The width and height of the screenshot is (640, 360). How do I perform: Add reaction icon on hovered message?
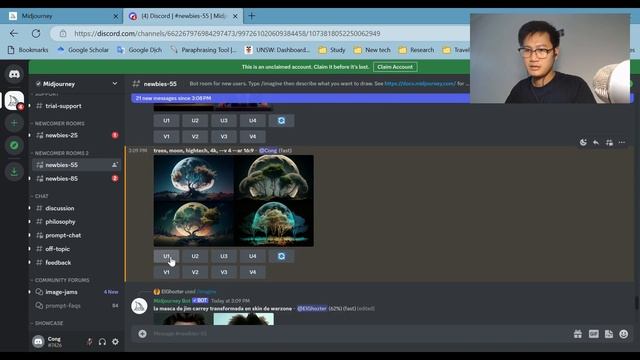(x=583, y=142)
